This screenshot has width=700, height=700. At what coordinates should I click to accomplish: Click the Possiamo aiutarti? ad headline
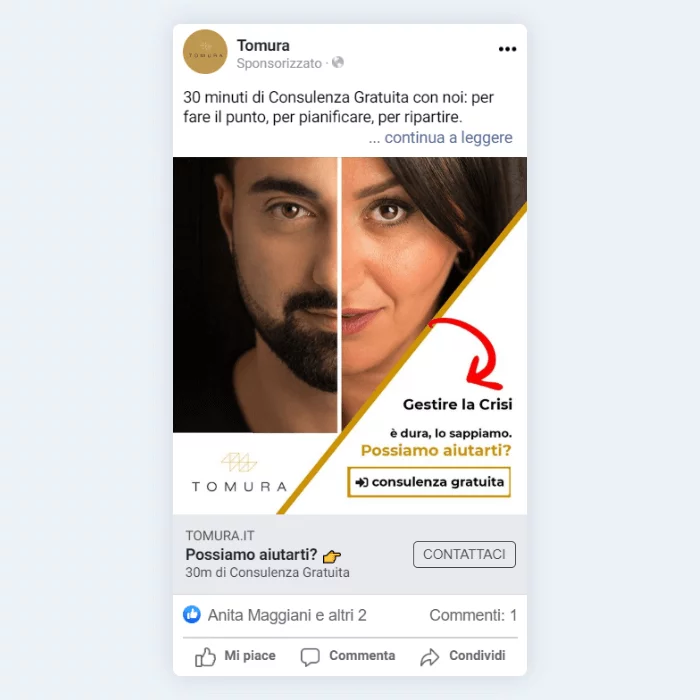[x=251, y=554]
